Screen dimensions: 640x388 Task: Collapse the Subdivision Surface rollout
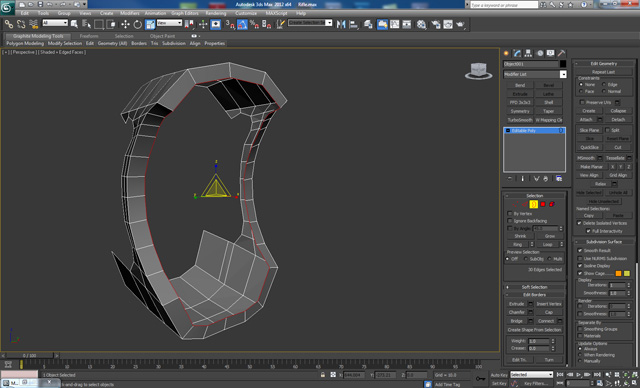604,242
